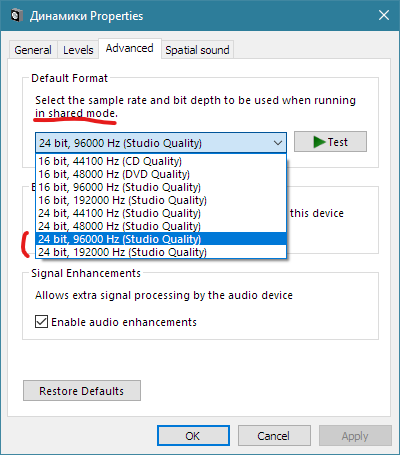The image size is (400, 455).
Task: Choose the 24 bit, 44100 Hz option
Action: coord(161,213)
